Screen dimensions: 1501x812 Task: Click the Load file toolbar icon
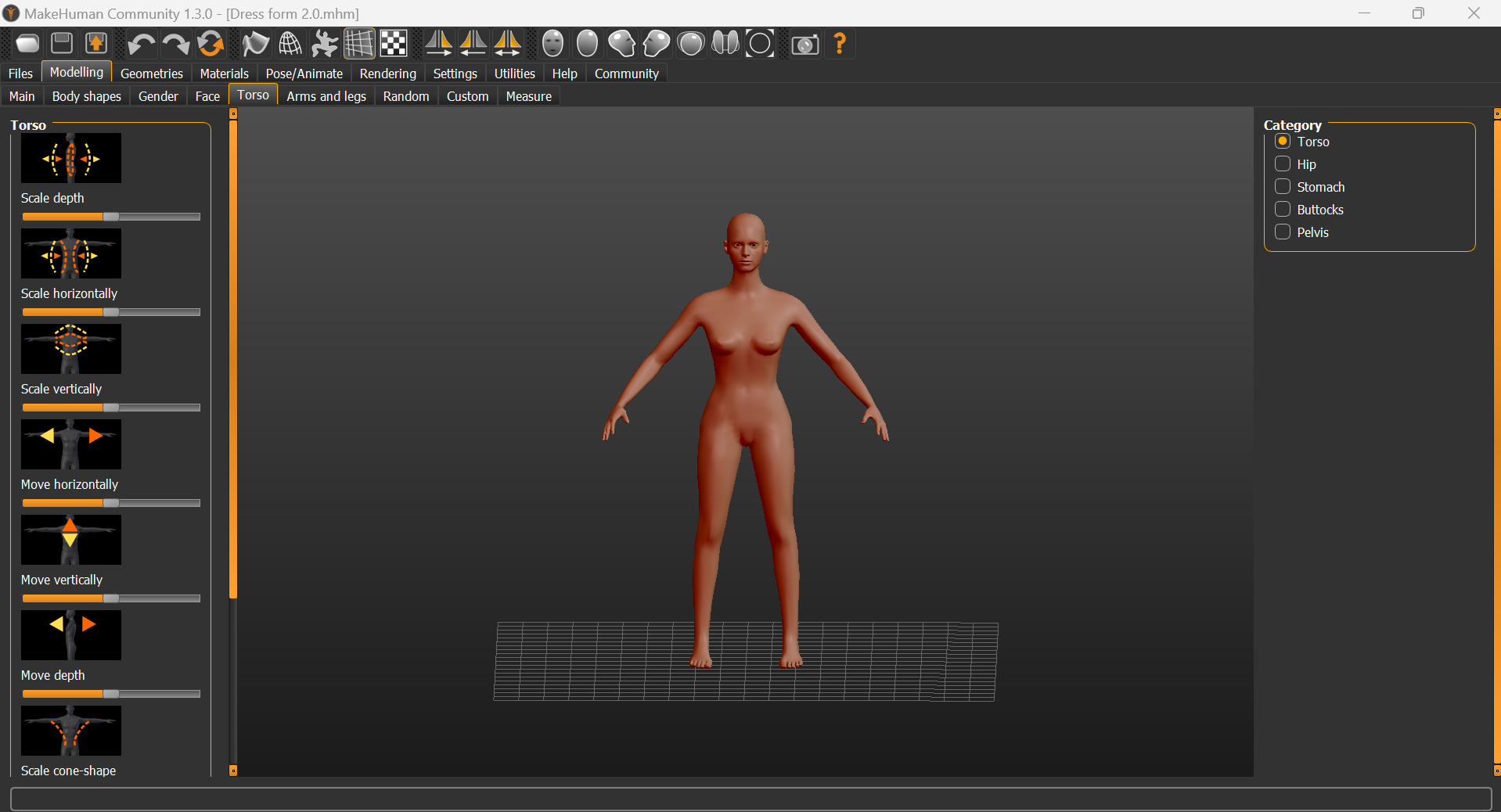click(x=27, y=44)
